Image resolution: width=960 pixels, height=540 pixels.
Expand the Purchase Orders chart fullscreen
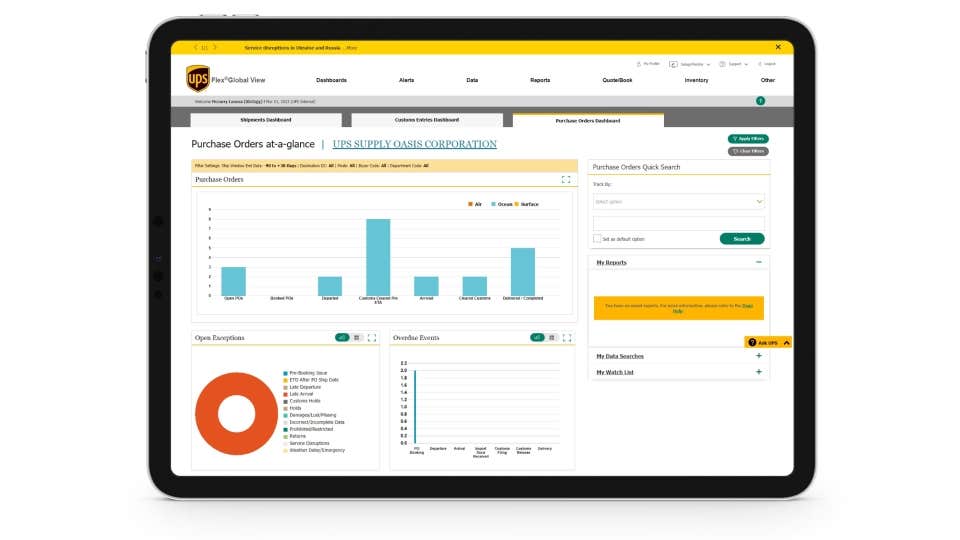tap(566, 180)
